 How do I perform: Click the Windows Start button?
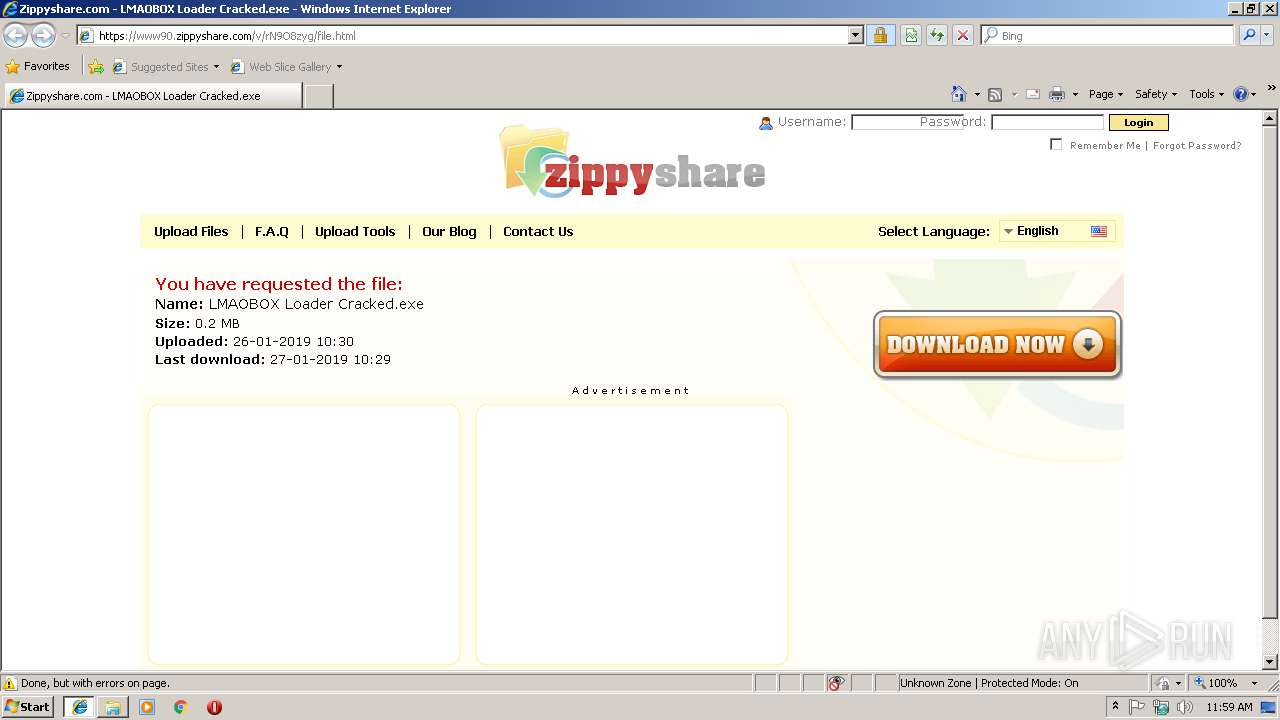click(x=28, y=707)
